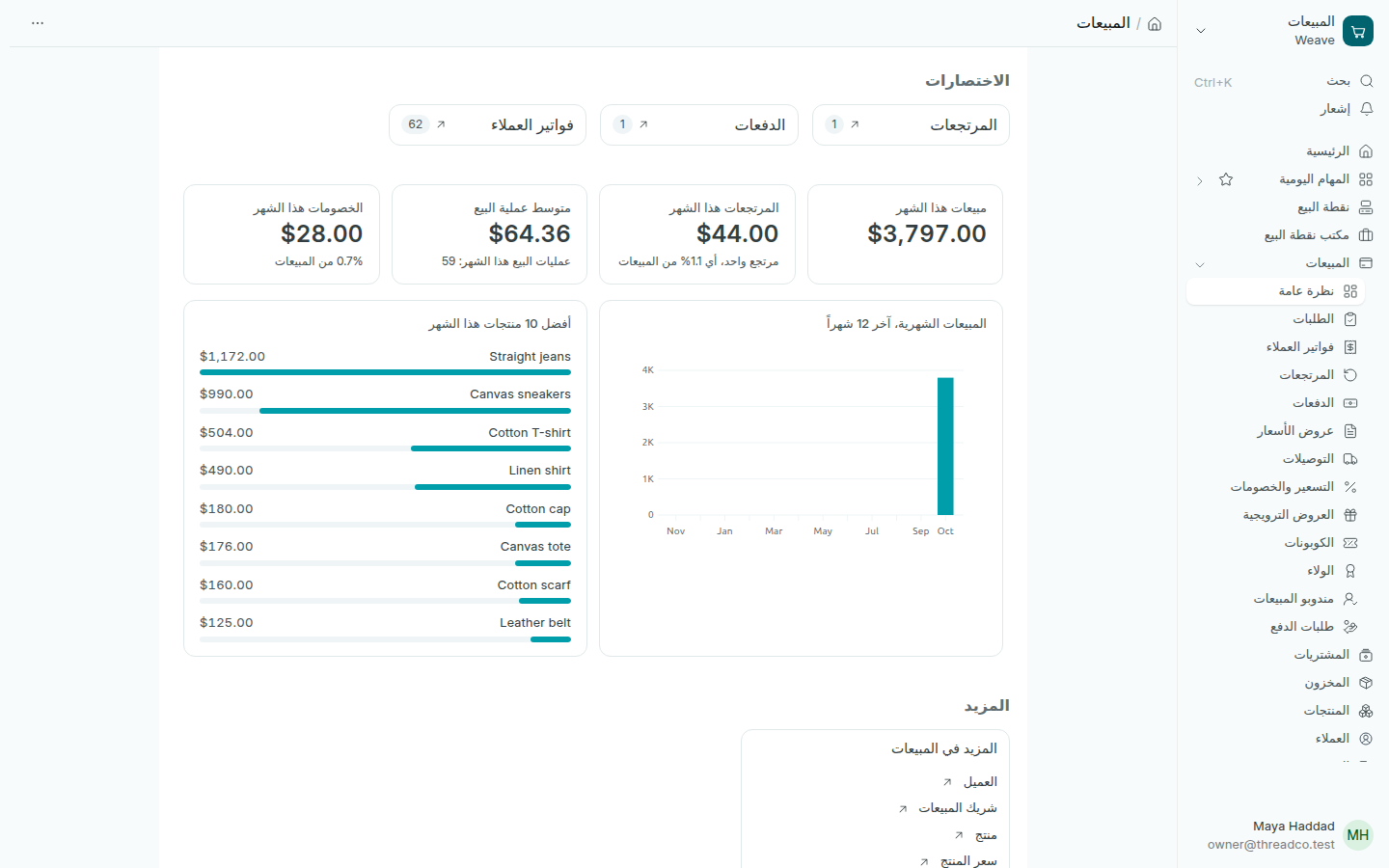
Task: Click the notification bell icon
Action: [1366, 109]
